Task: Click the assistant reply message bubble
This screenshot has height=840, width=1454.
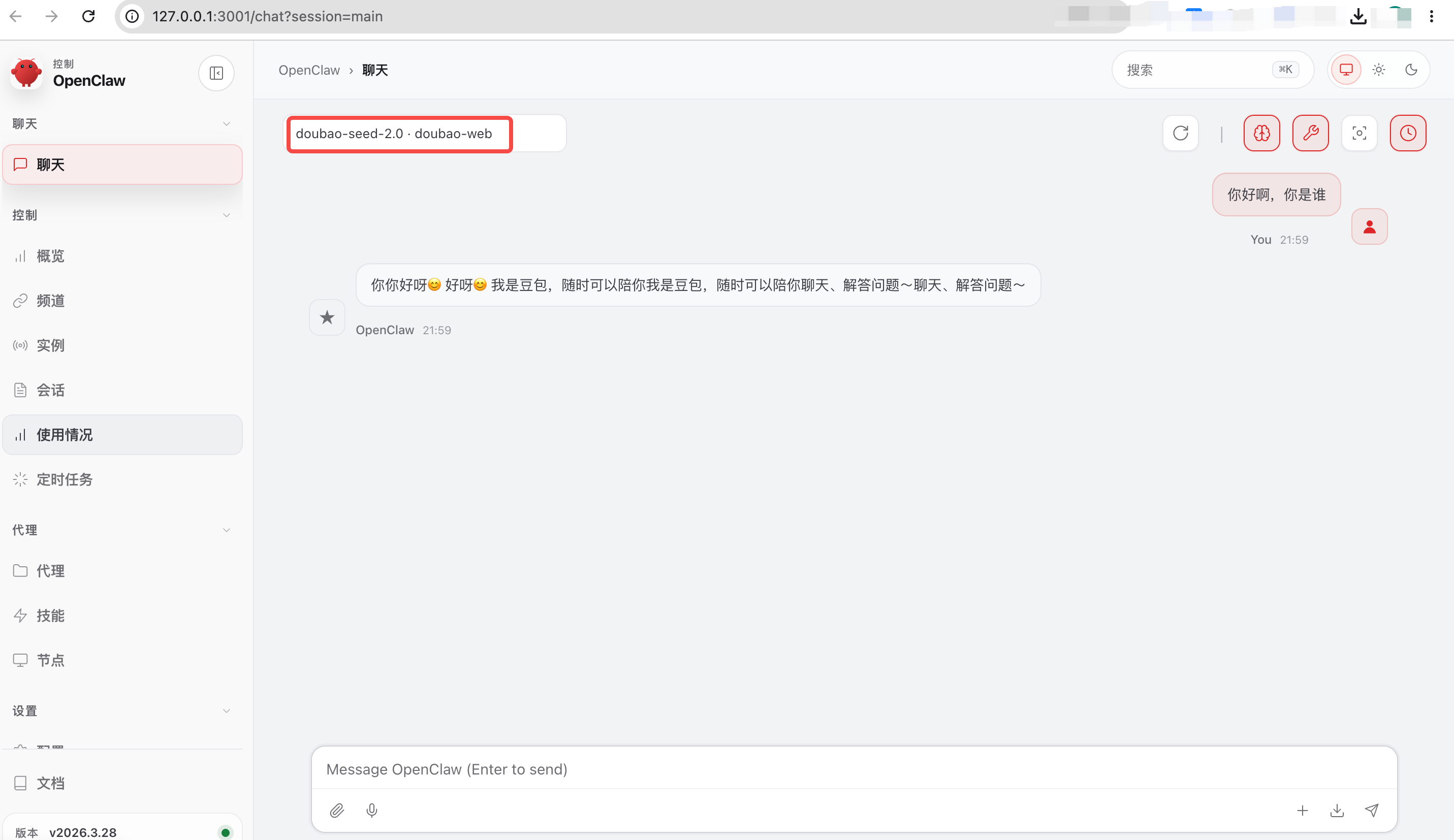Action: [x=698, y=285]
